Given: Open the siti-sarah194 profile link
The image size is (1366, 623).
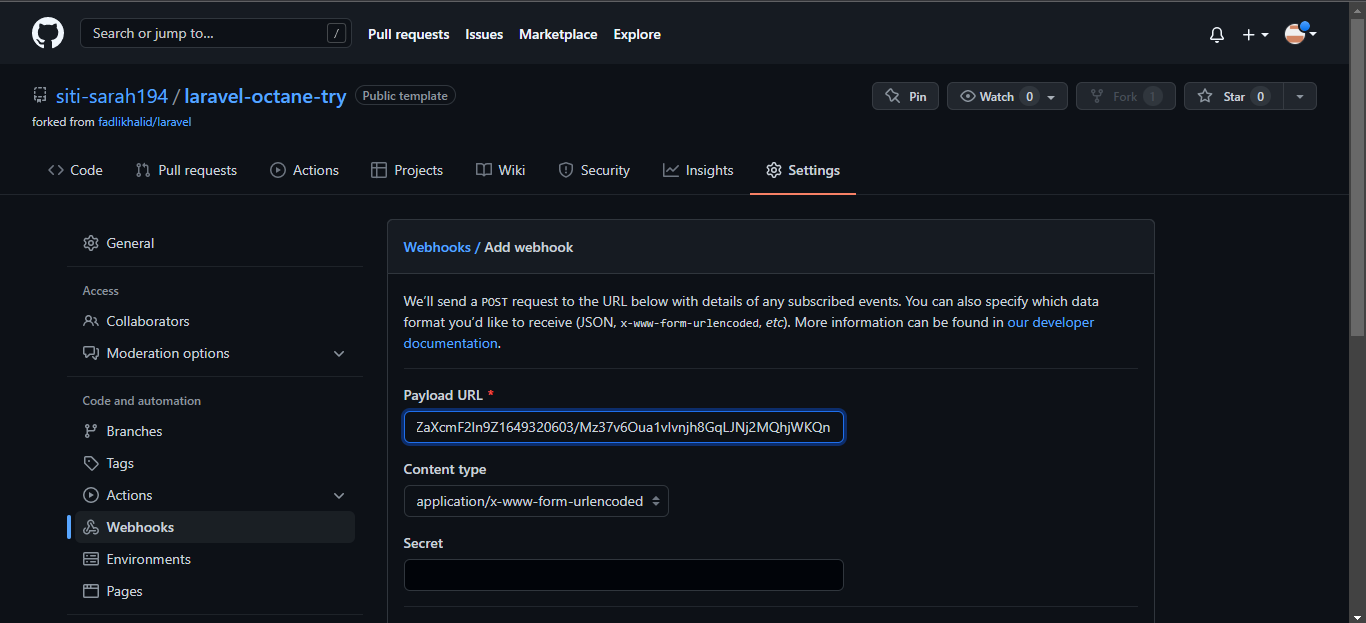Looking at the screenshot, I should [x=112, y=97].
